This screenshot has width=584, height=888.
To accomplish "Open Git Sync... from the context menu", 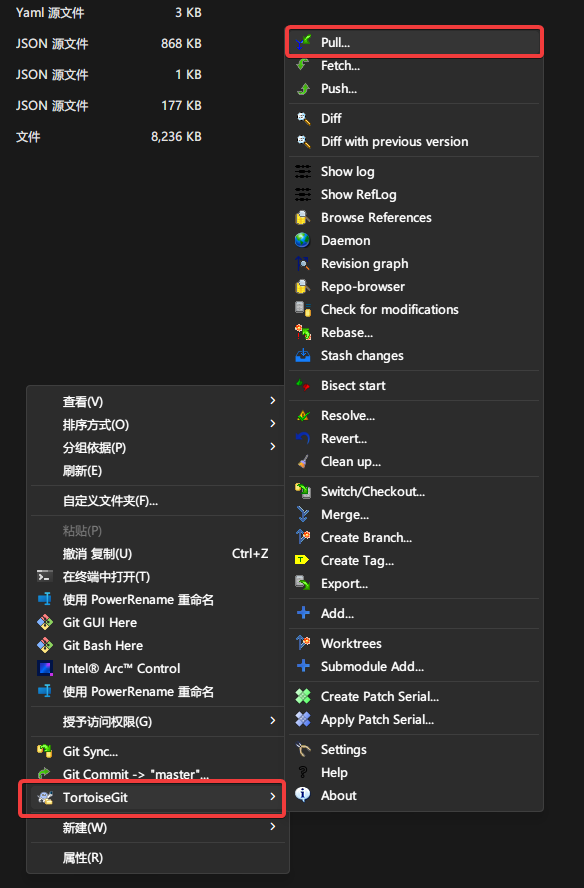I will 158,752.
